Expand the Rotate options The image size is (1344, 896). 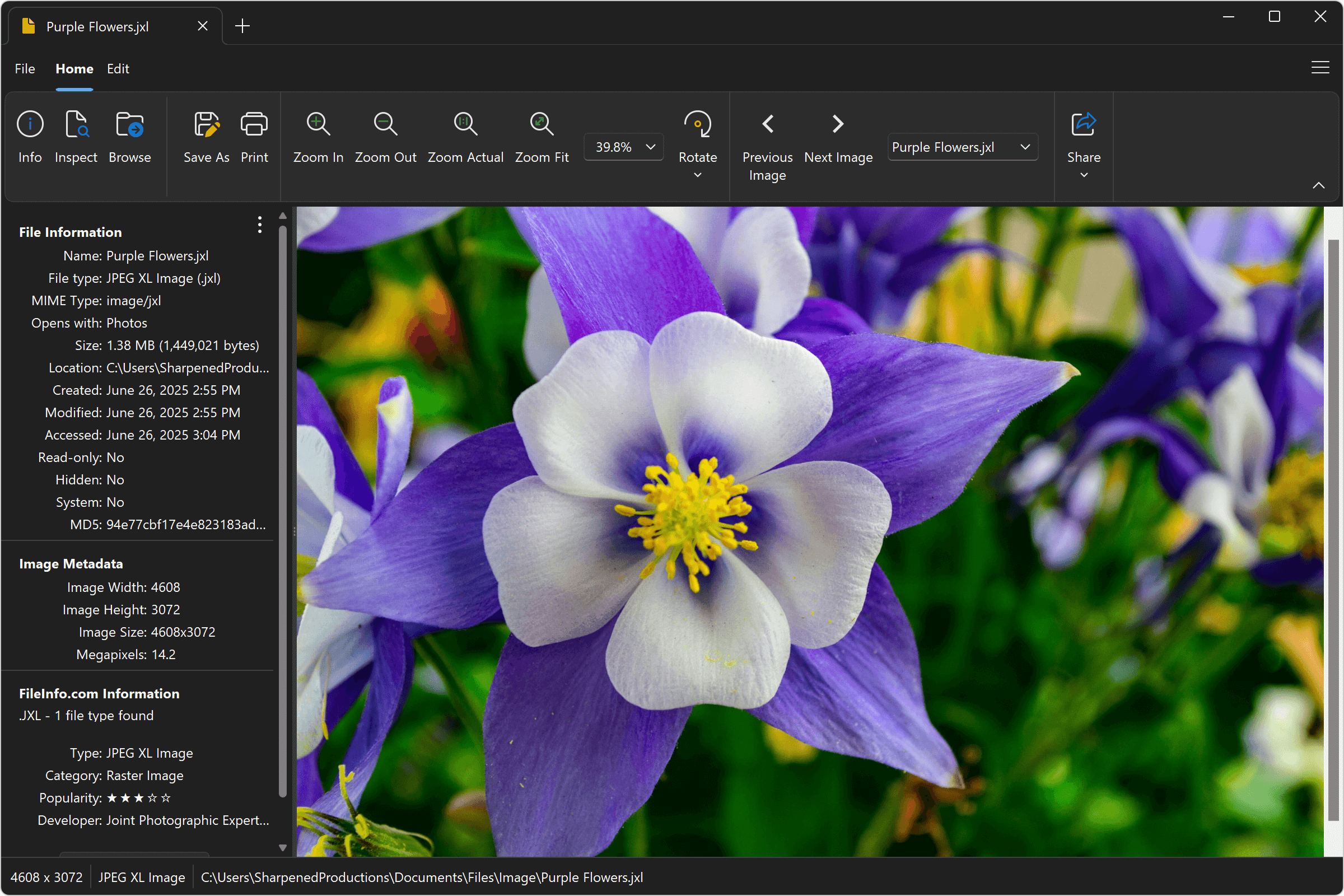click(697, 175)
